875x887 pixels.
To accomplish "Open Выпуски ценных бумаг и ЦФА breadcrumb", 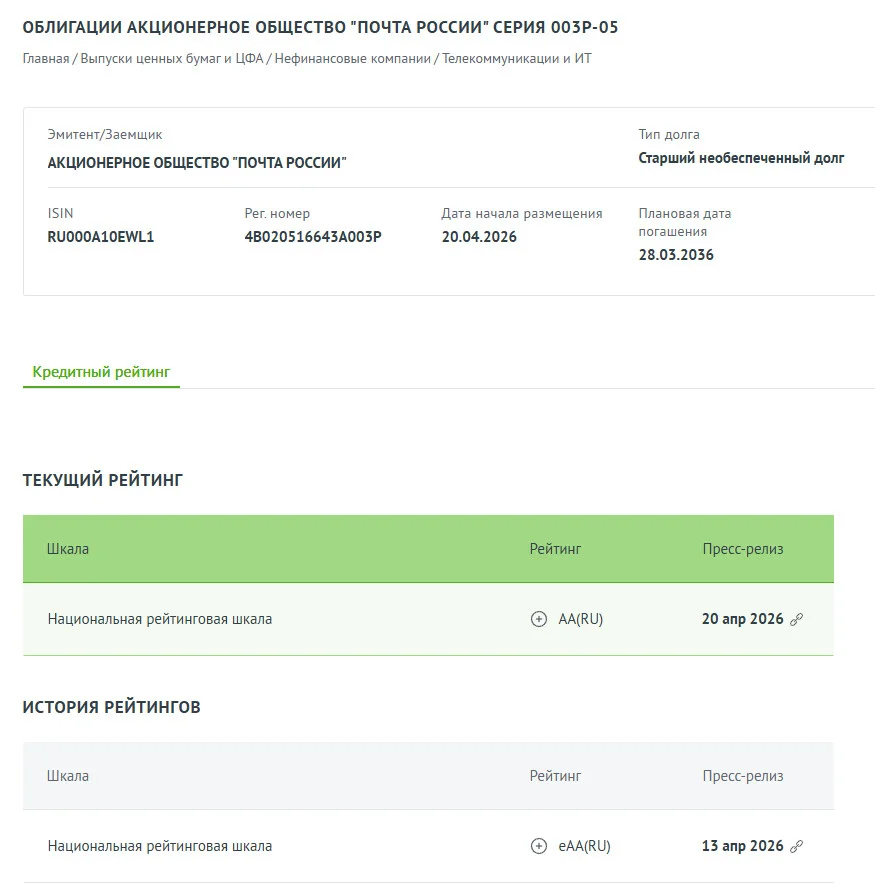I will [172, 58].
